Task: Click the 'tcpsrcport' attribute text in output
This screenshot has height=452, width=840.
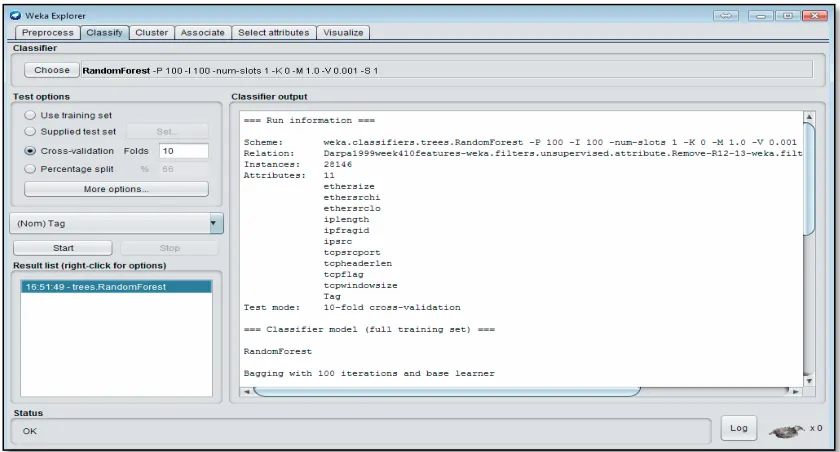Action: coord(351,252)
